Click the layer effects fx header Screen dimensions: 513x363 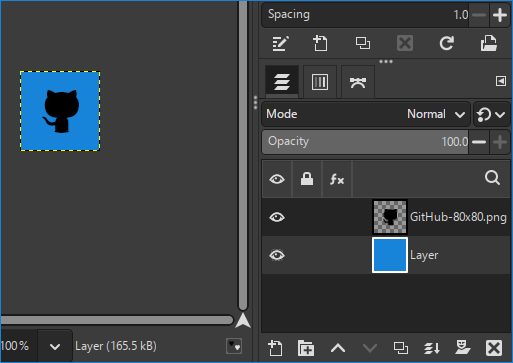click(337, 179)
